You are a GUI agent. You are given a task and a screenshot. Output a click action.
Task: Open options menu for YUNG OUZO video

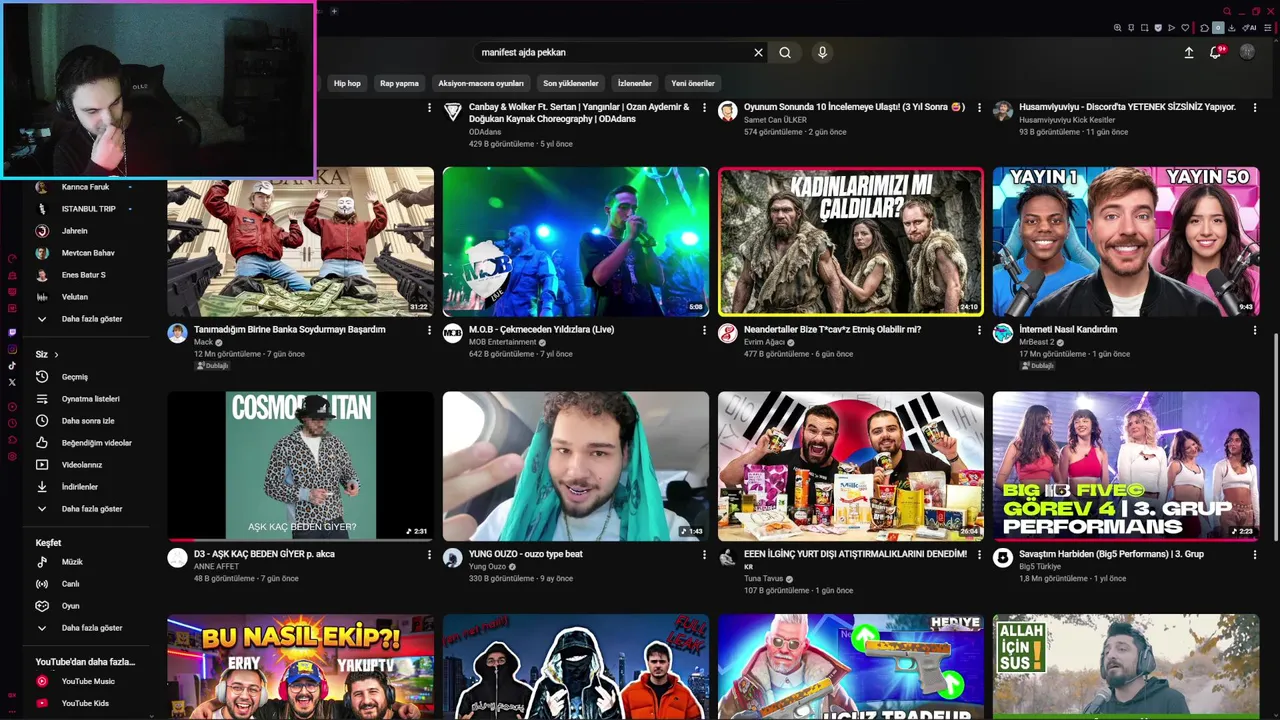coord(704,555)
